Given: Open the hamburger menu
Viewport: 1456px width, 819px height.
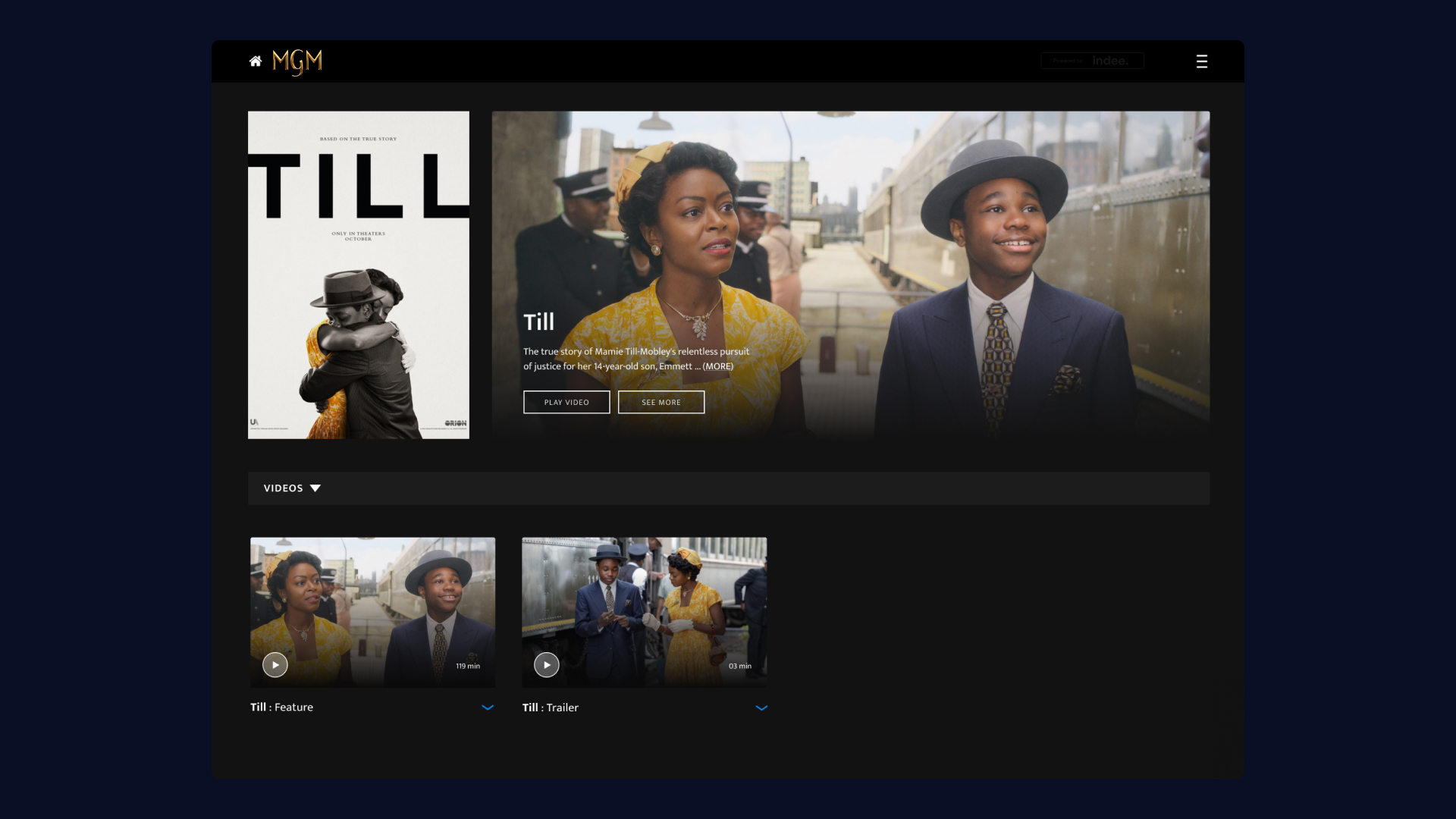Looking at the screenshot, I should (1201, 61).
